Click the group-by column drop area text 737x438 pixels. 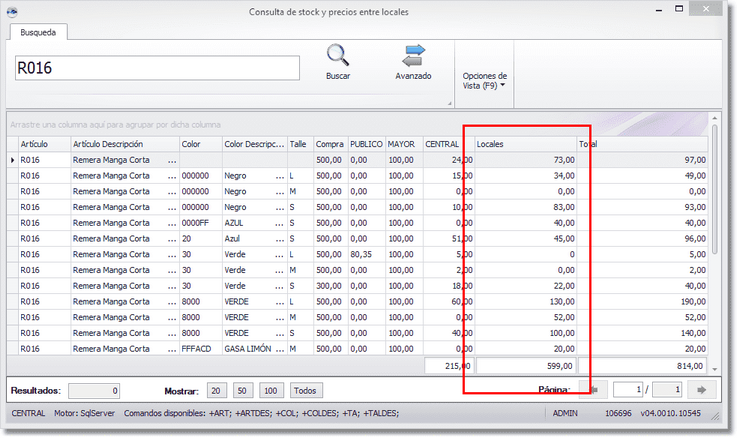[x=116, y=125]
